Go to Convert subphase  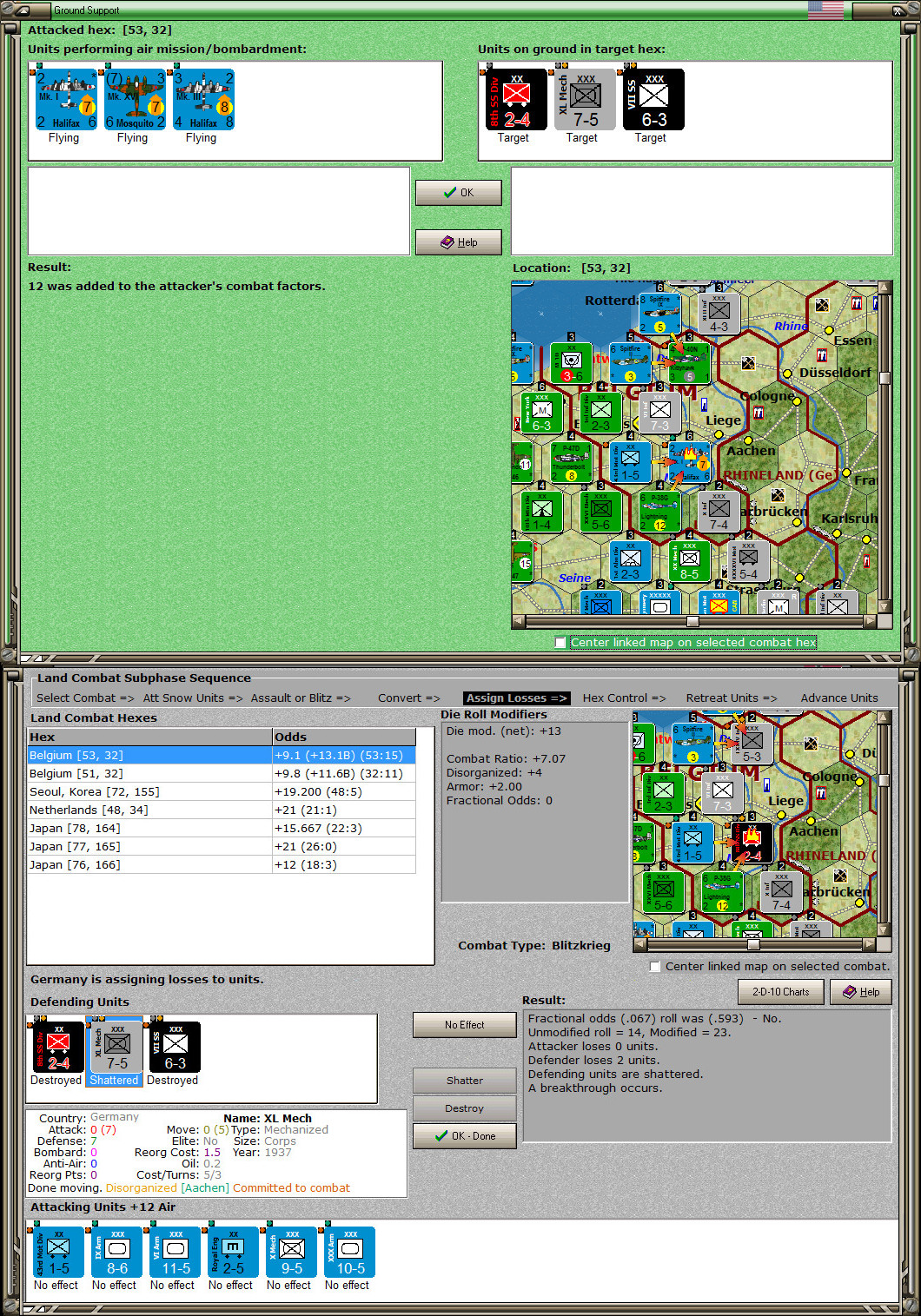point(409,698)
